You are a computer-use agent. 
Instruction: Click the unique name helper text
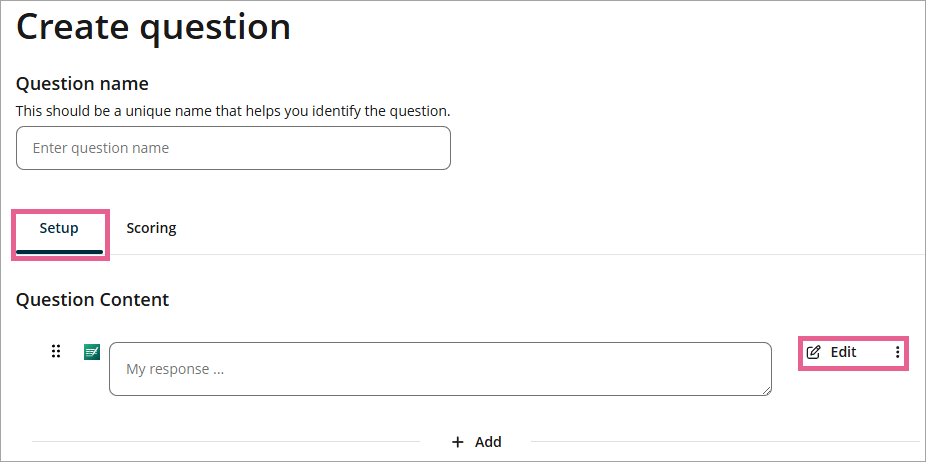[x=233, y=110]
